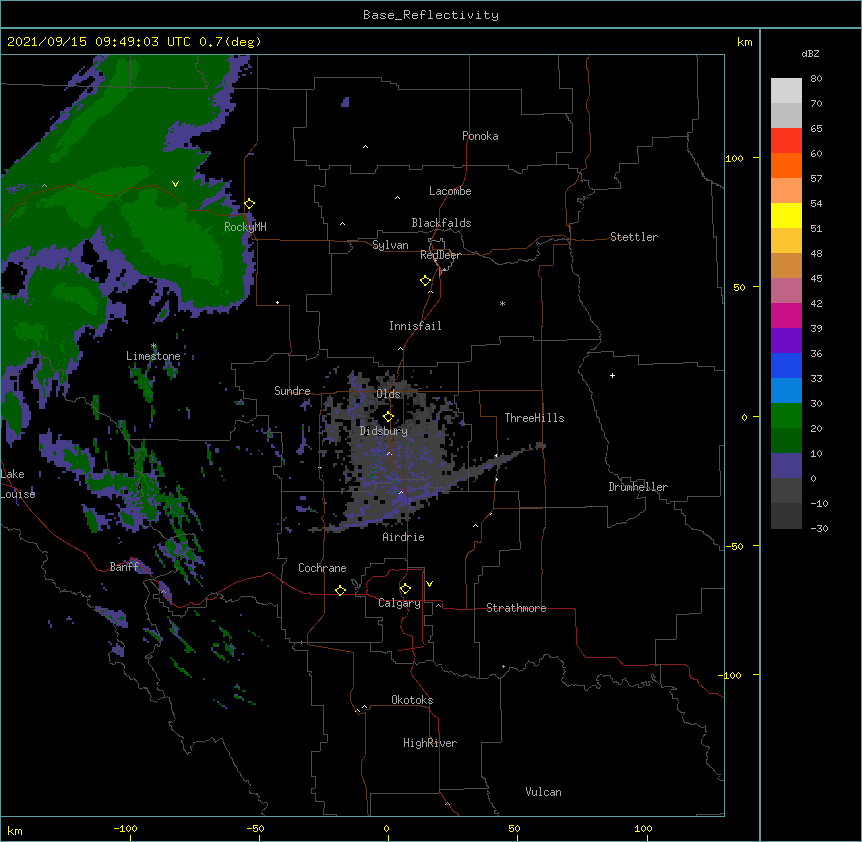The width and height of the screenshot is (862, 842).
Task: Click the asterisk marker east of Innisfail
Action: [x=502, y=304]
